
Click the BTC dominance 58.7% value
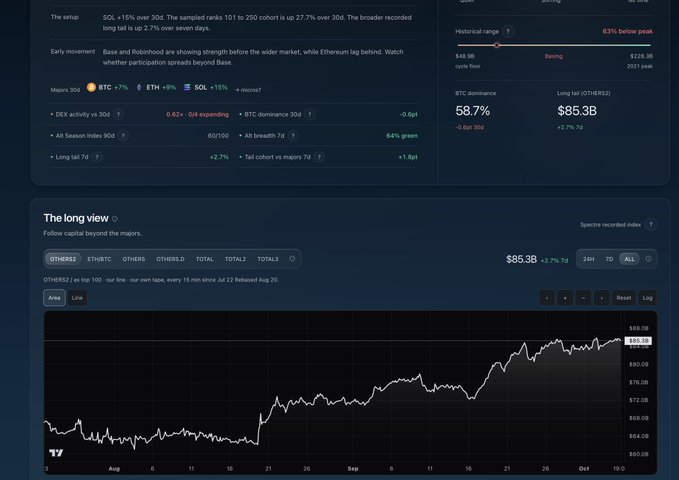coord(472,111)
